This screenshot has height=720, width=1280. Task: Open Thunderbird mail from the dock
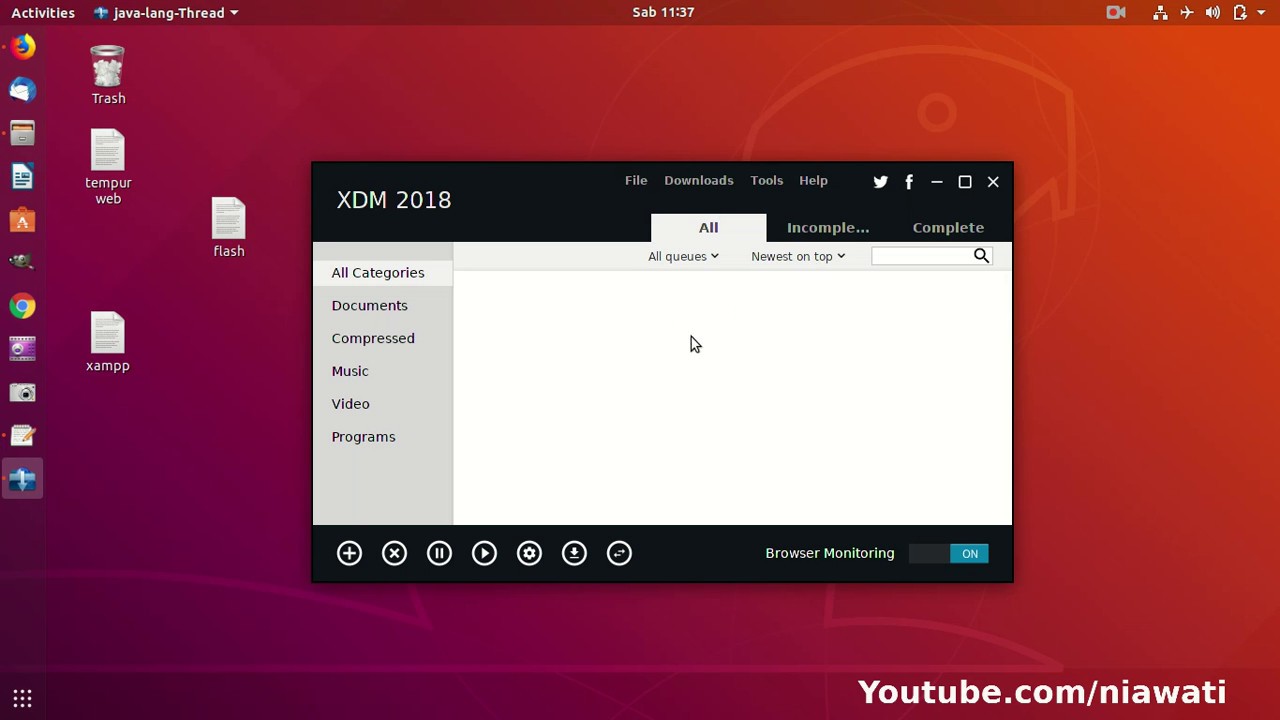[22, 90]
